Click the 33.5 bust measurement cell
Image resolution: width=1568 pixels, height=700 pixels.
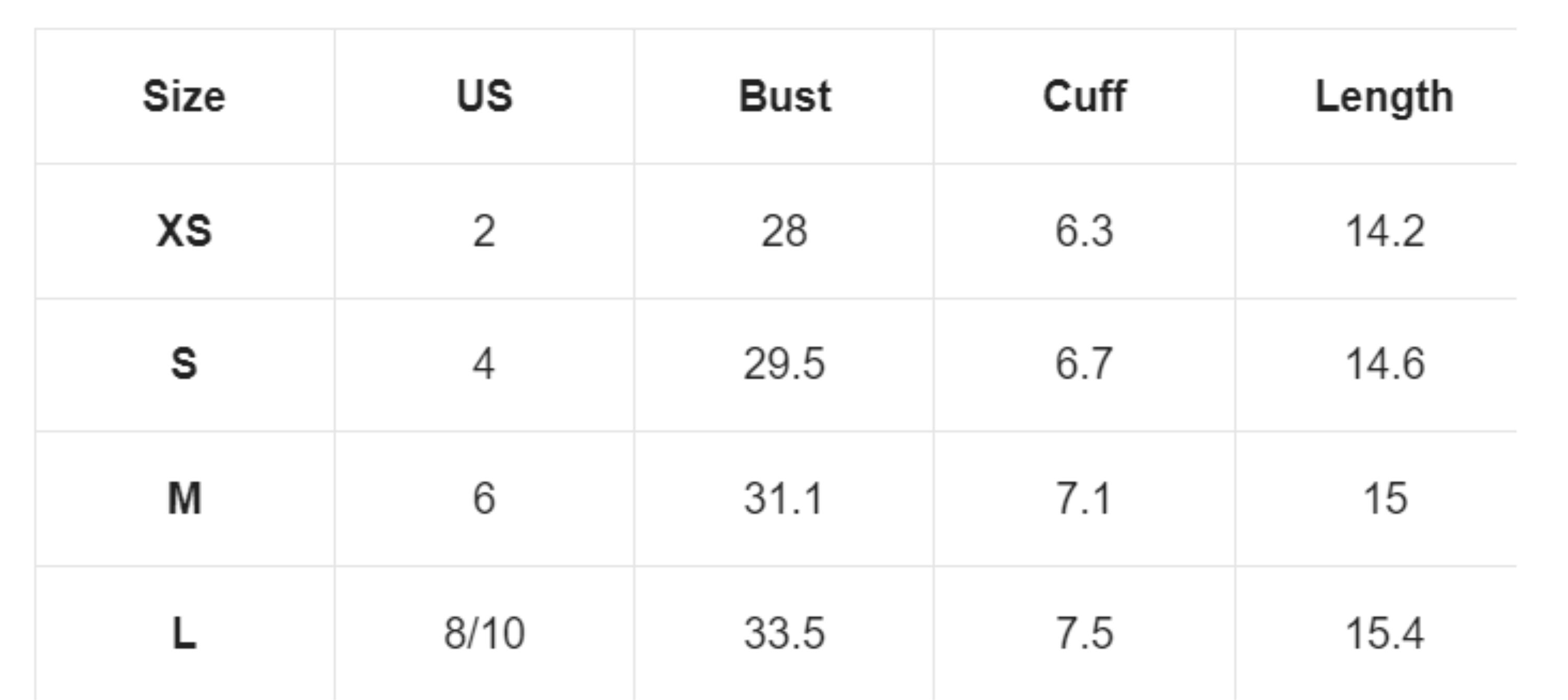click(785, 634)
